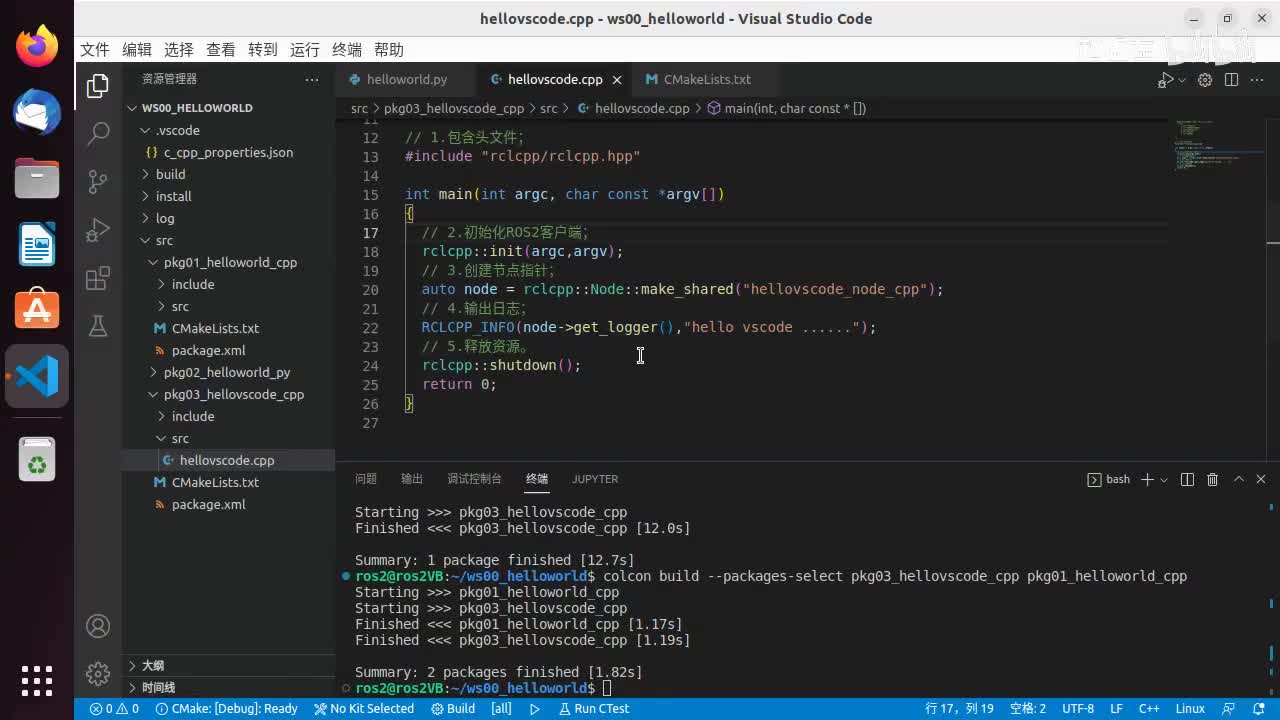Open the Search view in activity bar

(98, 133)
